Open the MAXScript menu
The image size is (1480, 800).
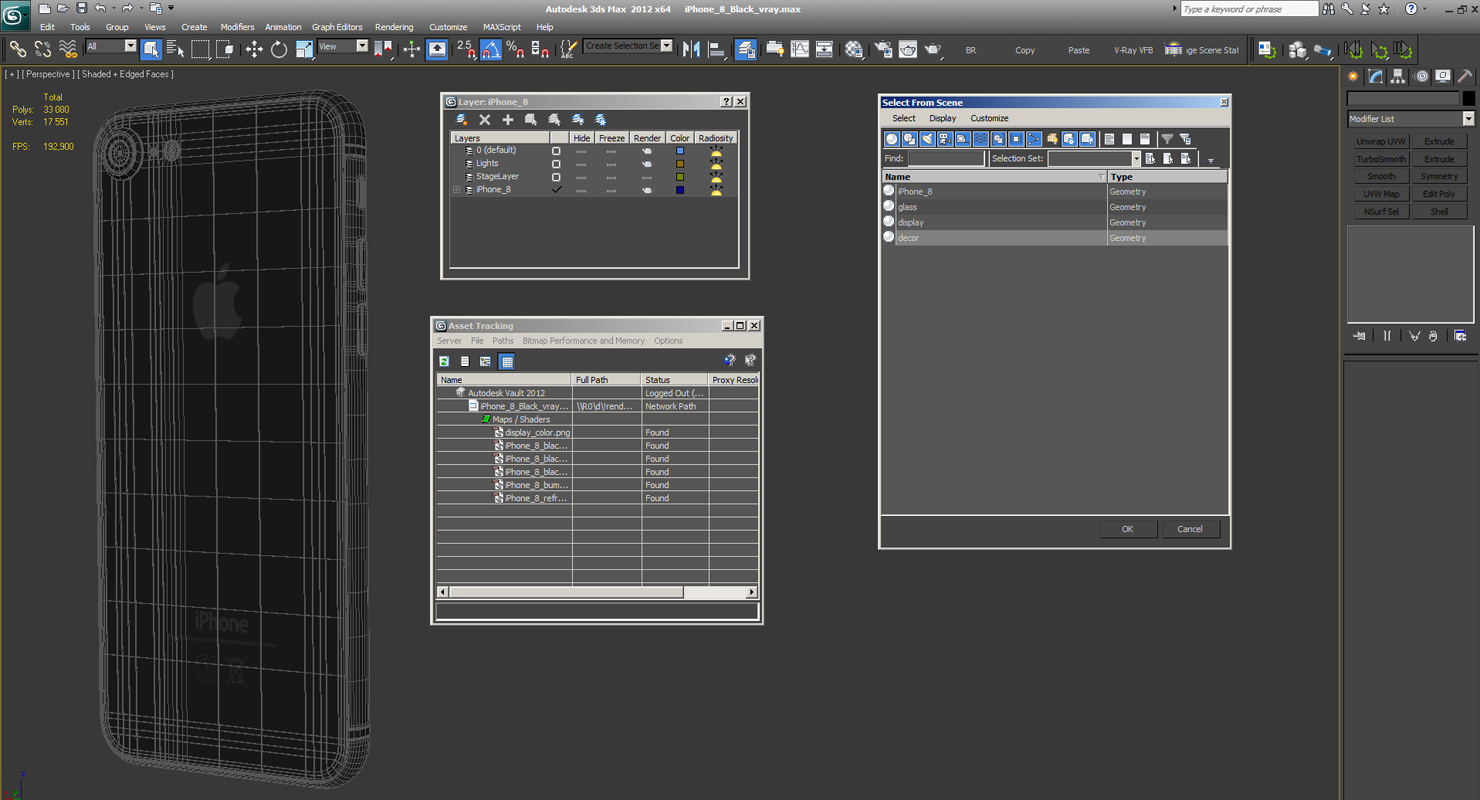point(502,27)
